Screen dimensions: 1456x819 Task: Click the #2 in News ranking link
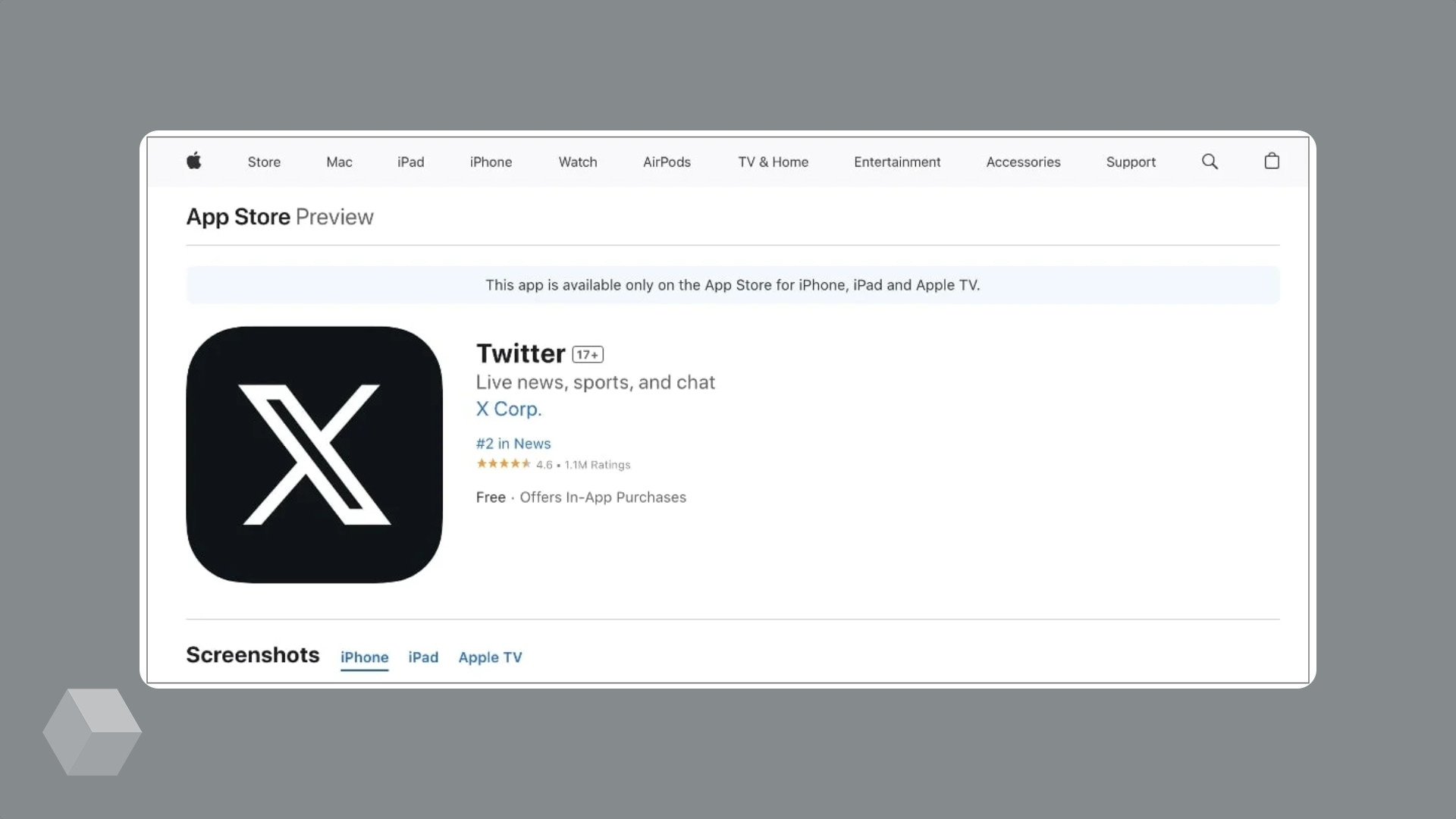[x=513, y=443]
